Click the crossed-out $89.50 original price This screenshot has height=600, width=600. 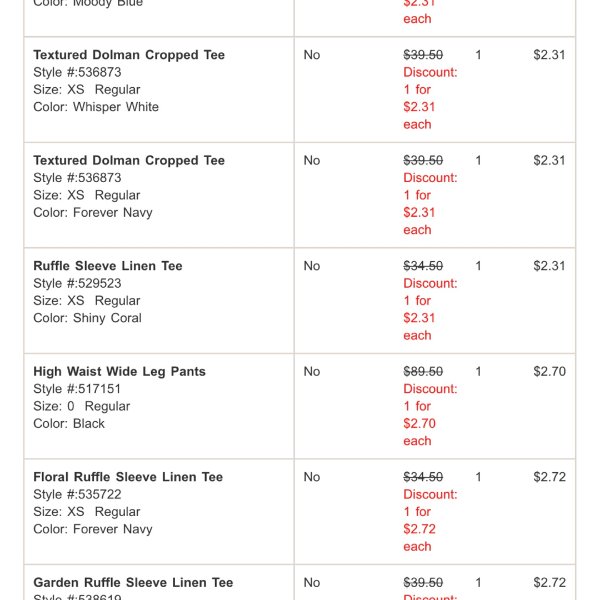click(x=423, y=371)
